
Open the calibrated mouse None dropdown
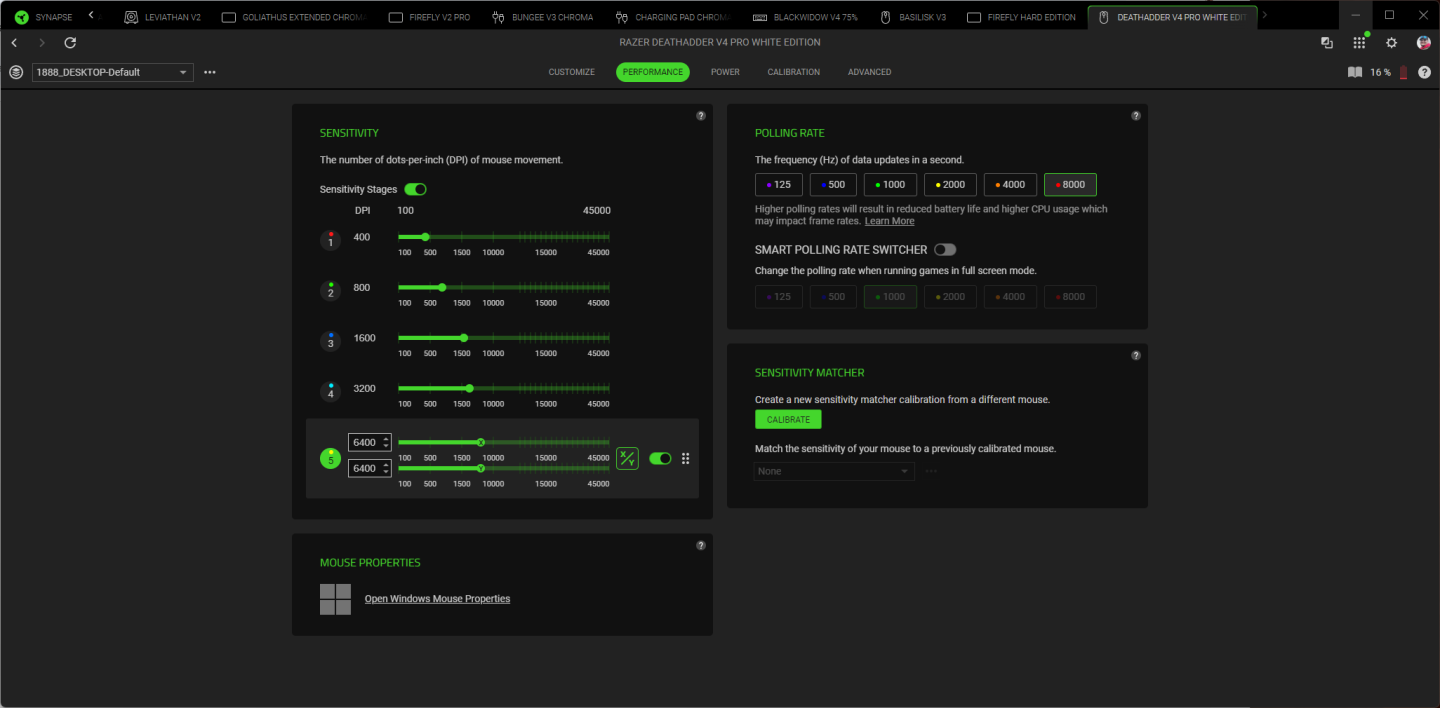click(x=834, y=471)
